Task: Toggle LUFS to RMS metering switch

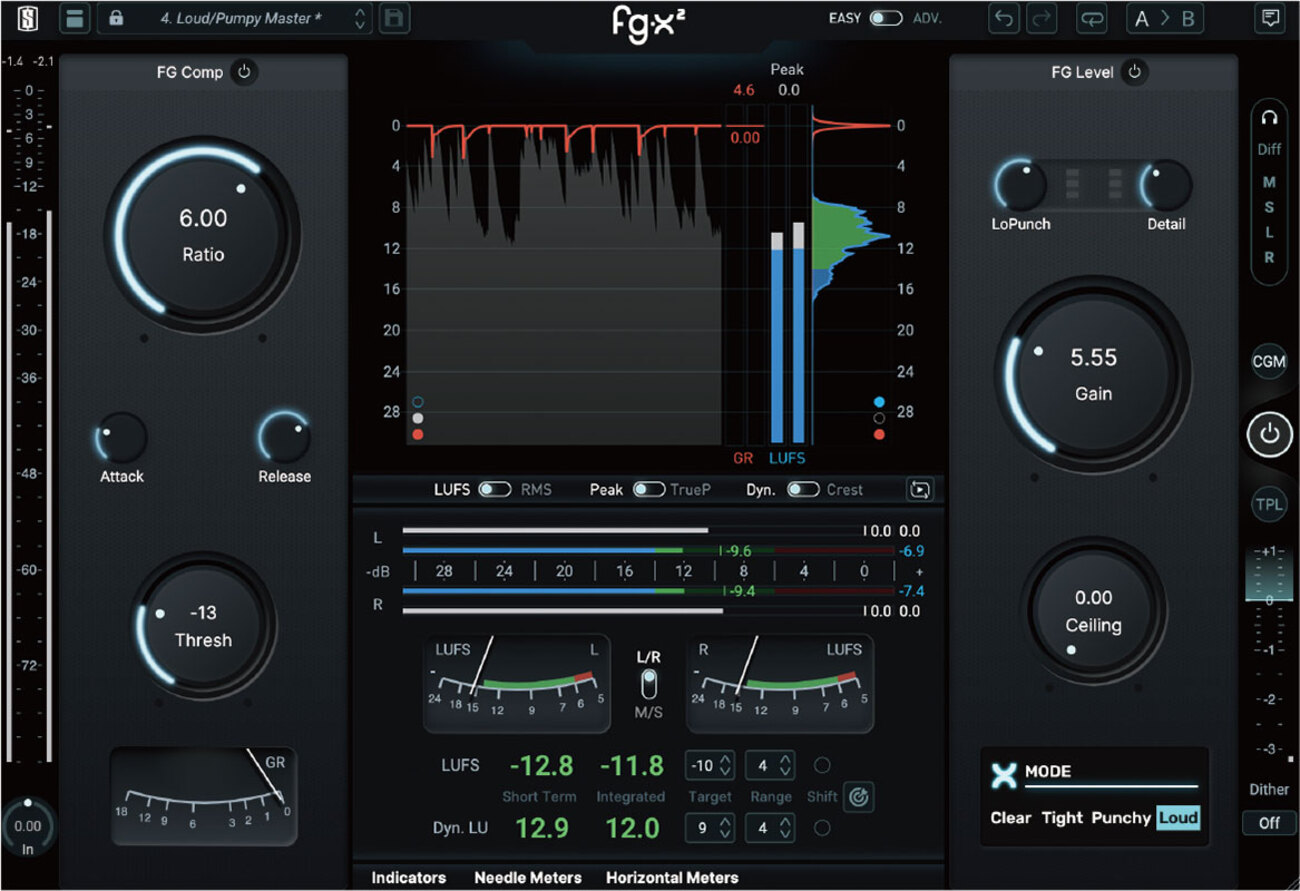Action: [x=495, y=490]
